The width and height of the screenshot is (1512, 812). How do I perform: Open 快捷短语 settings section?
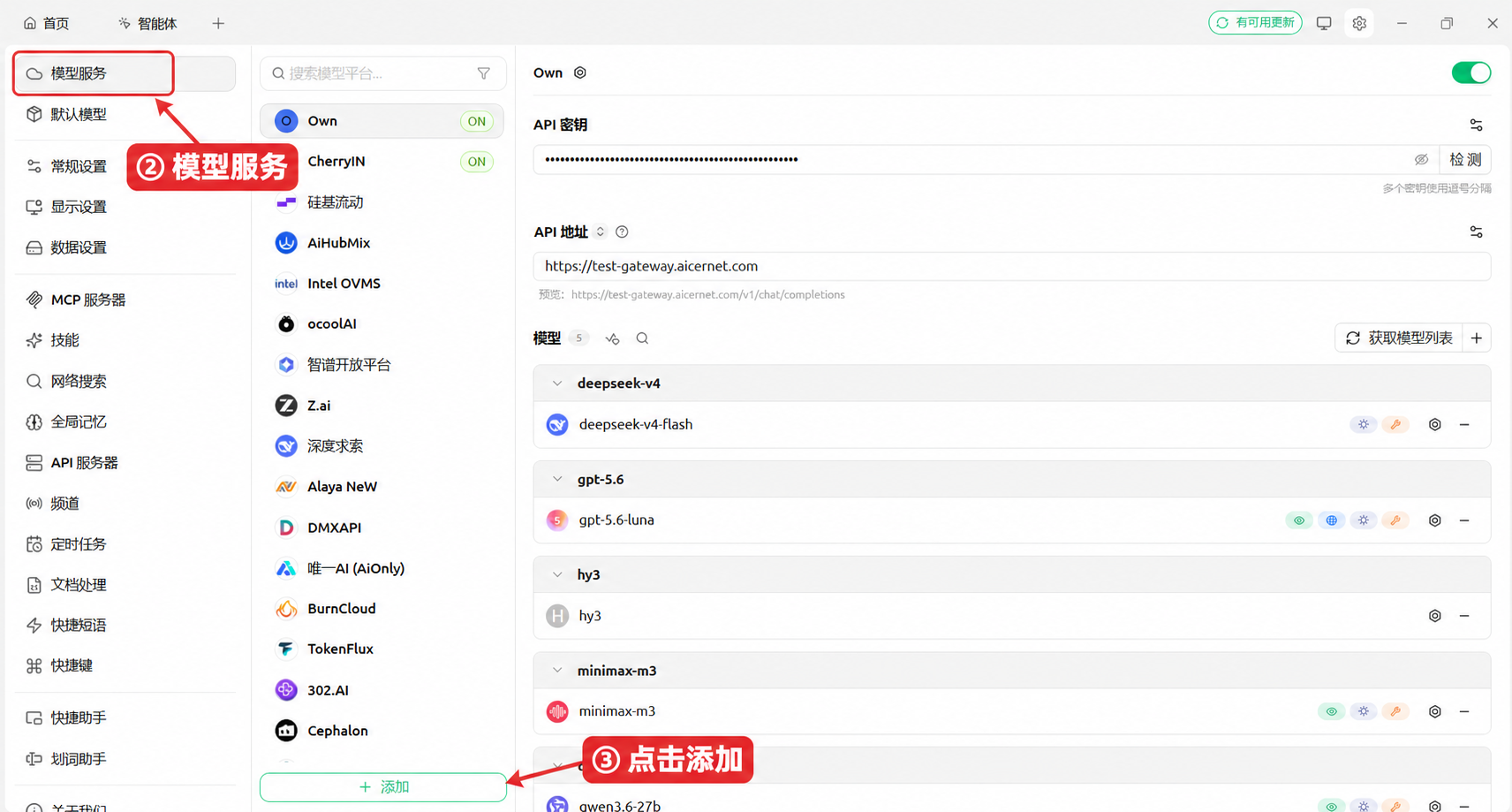tap(125, 625)
